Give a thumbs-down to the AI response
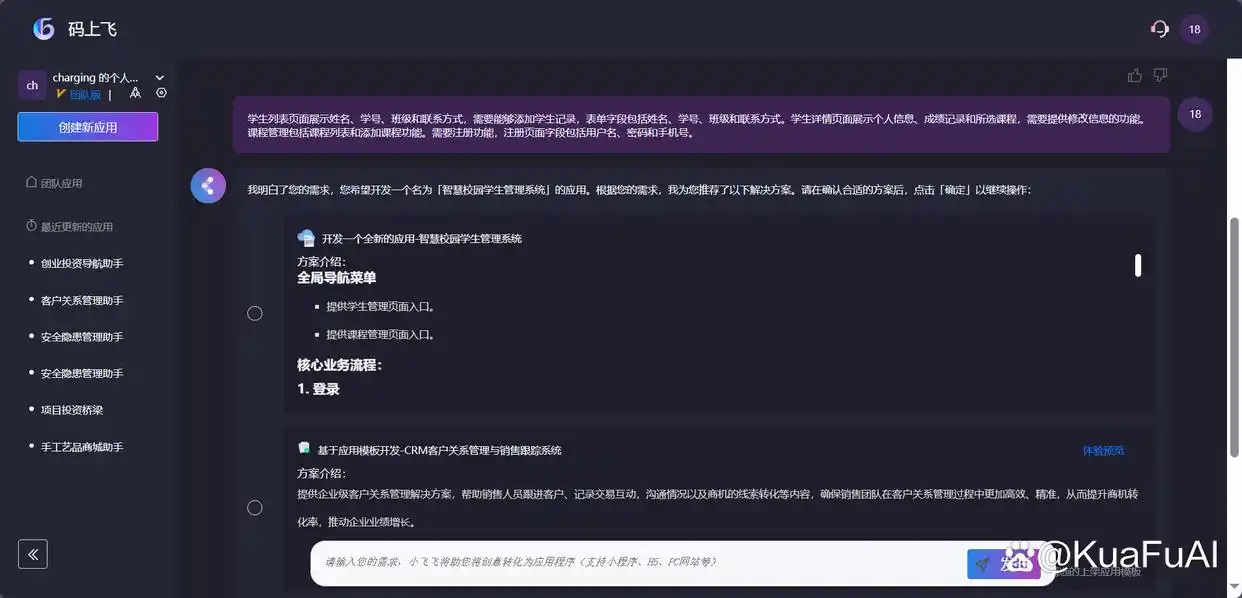 1159,73
